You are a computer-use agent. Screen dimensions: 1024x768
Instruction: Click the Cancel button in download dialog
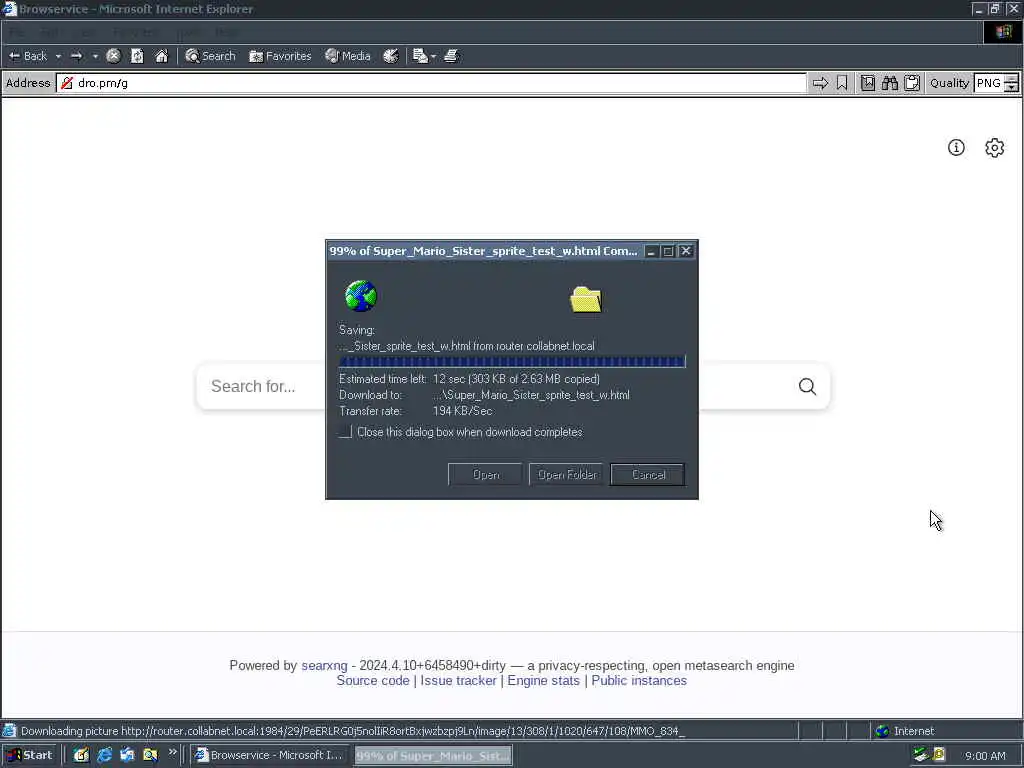click(647, 475)
